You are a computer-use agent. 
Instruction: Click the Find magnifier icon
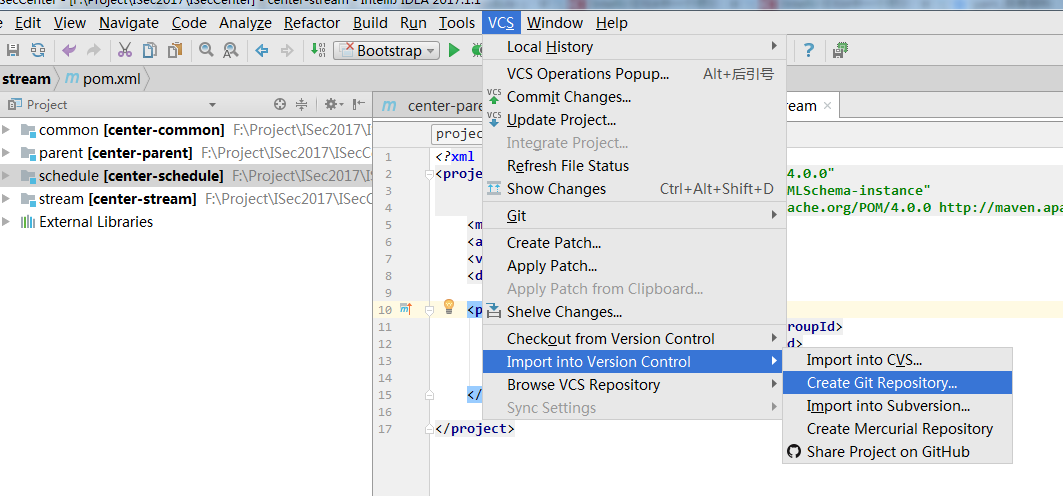coord(206,50)
